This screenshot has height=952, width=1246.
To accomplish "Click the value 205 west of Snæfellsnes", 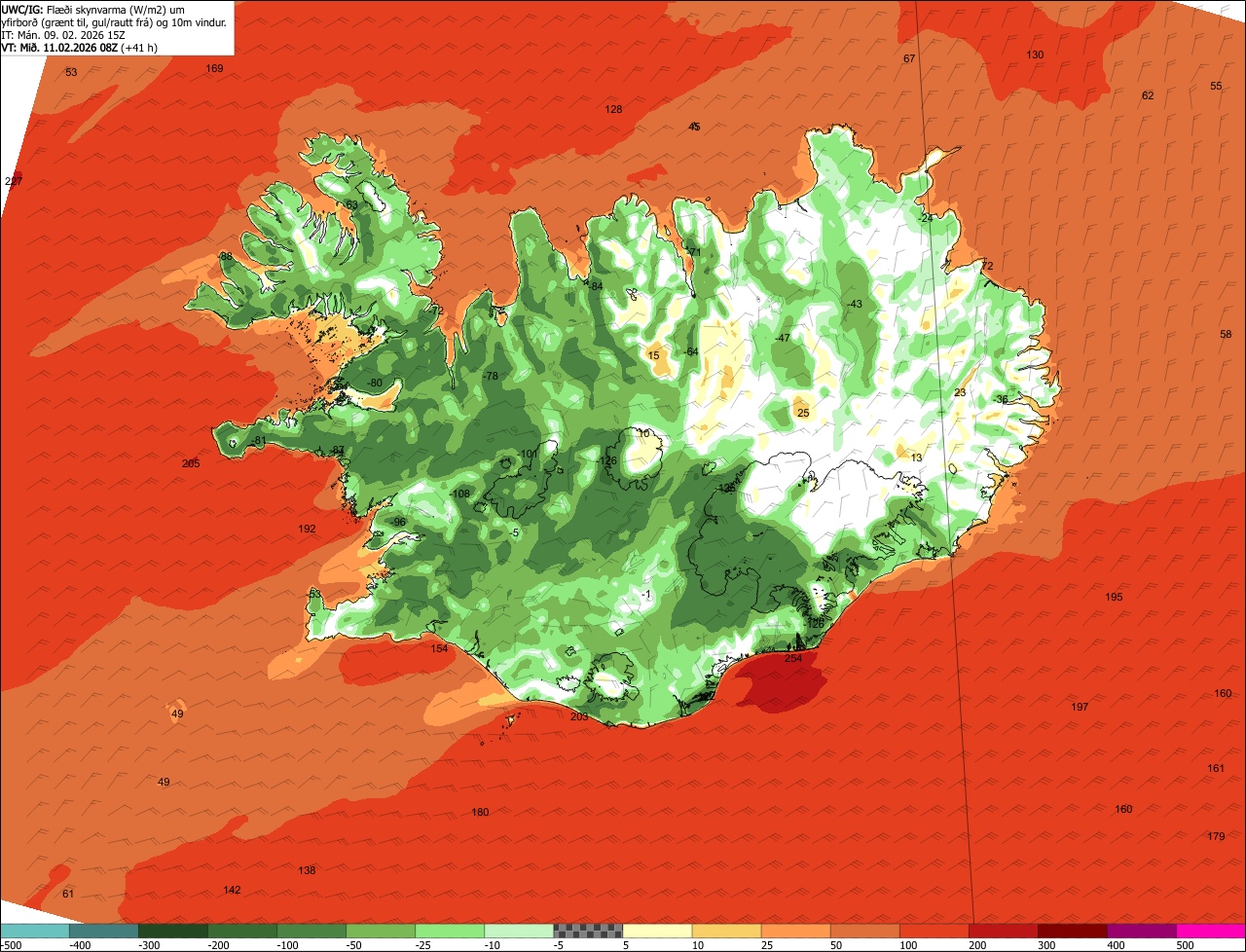I will pyautogui.click(x=191, y=463).
